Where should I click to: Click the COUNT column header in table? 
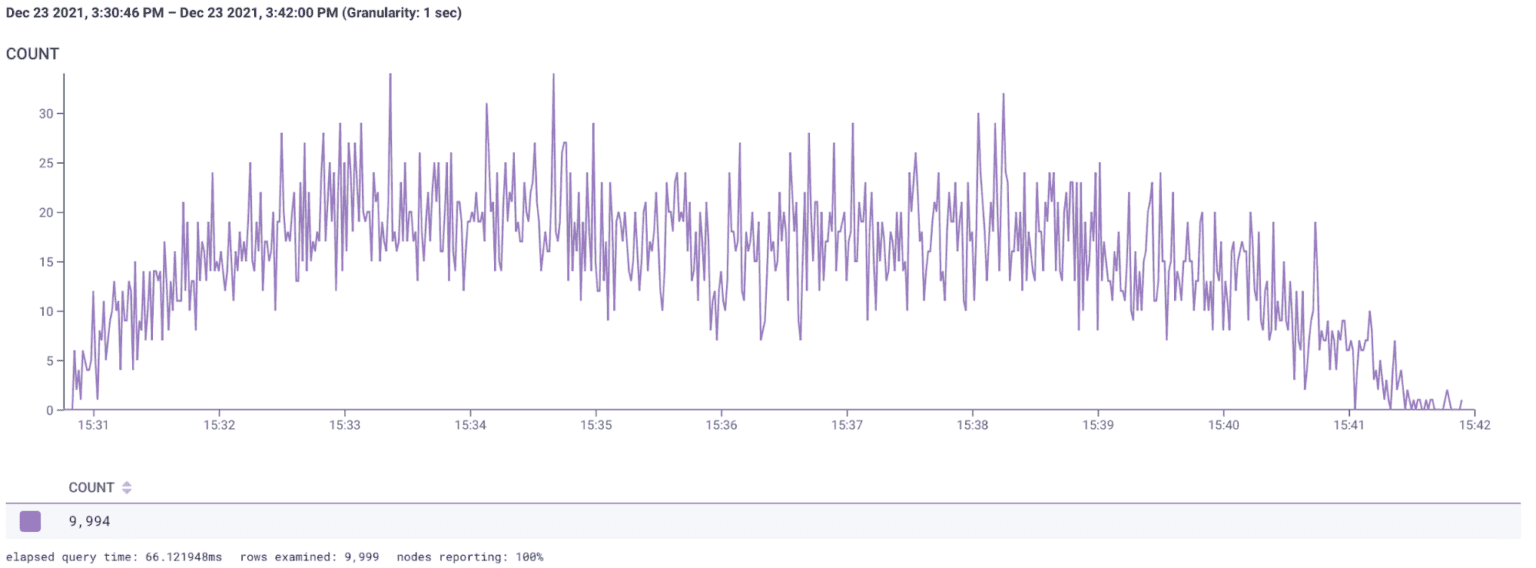91,488
